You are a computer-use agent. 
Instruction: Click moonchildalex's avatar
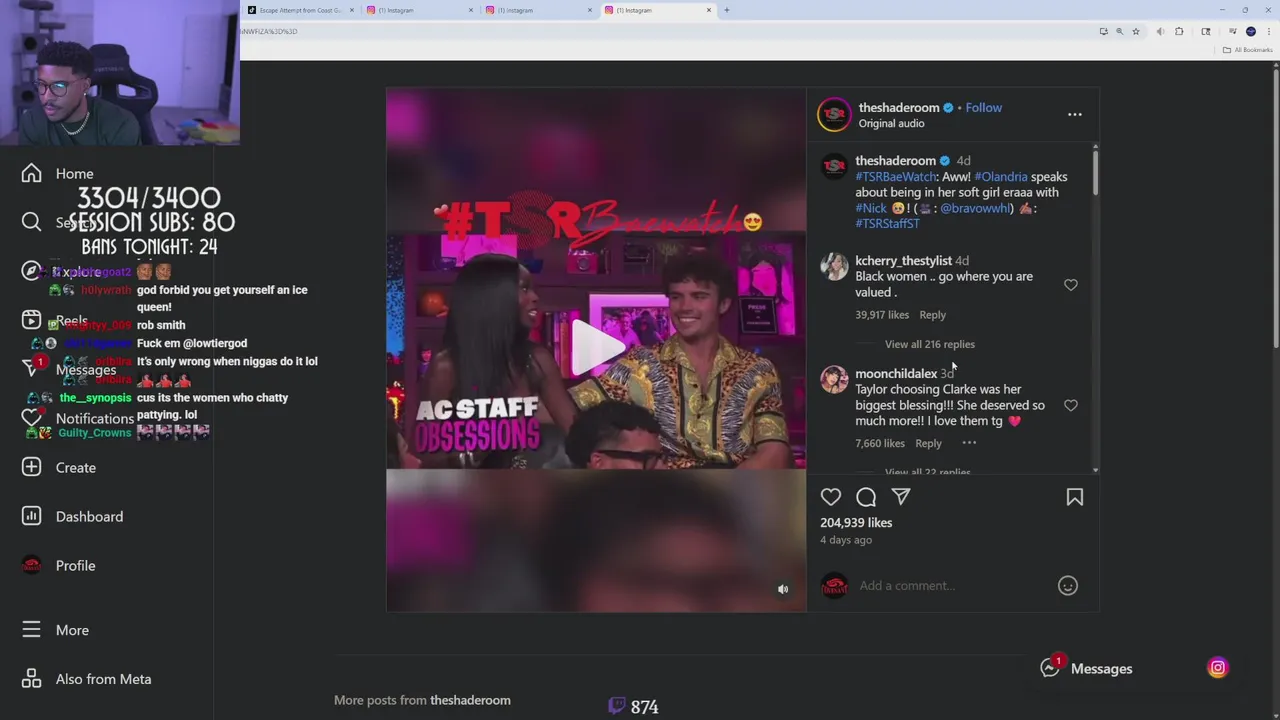[x=834, y=379]
